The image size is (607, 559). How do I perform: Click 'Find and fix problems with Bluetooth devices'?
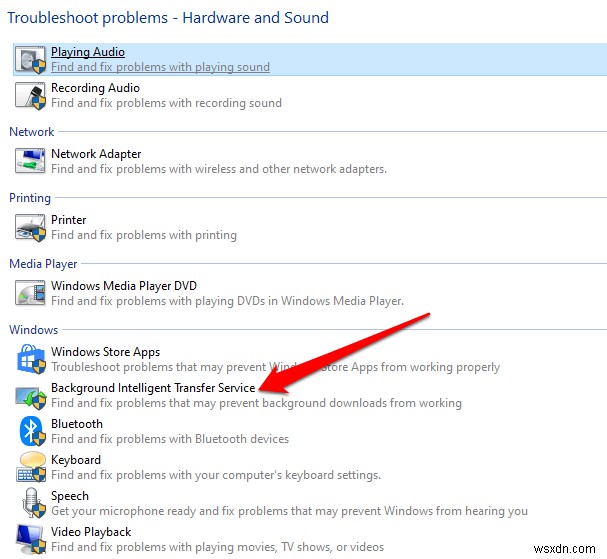click(170, 439)
